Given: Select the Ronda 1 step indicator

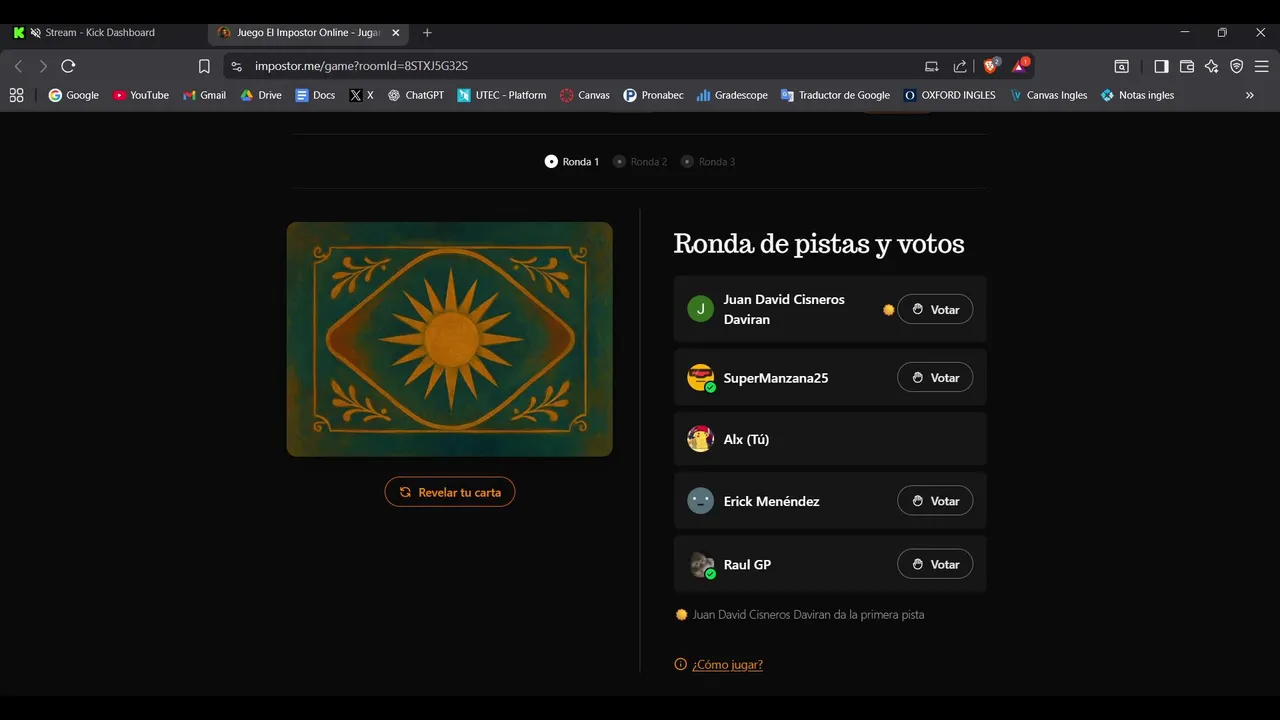Looking at the screenshot, I should click(x=572, y=162).
